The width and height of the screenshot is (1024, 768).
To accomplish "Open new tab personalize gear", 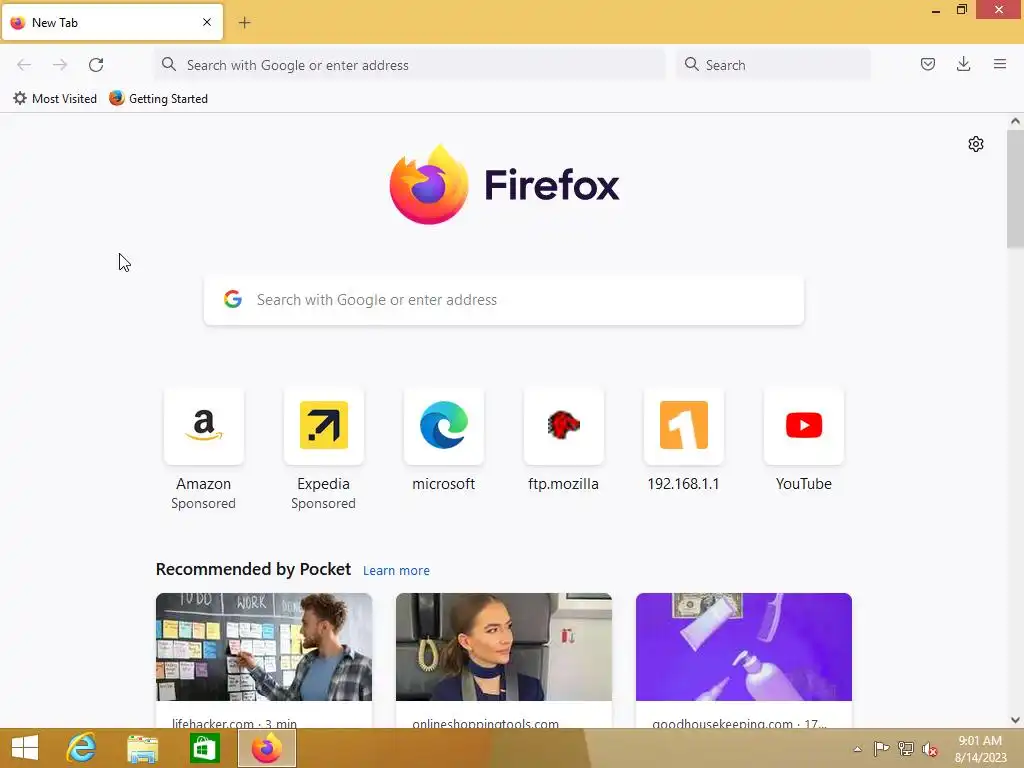I will [976, 144].
